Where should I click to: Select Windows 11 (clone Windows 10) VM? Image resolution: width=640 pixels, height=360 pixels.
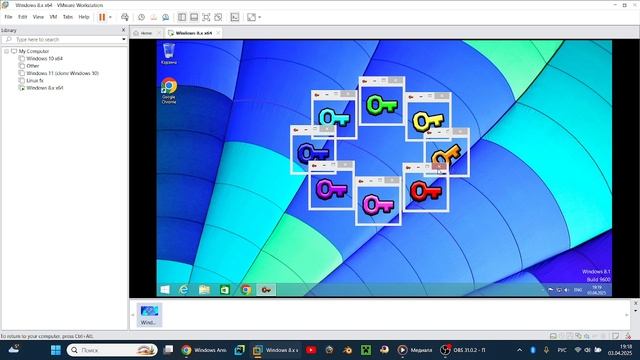click(x=62, y=73)
